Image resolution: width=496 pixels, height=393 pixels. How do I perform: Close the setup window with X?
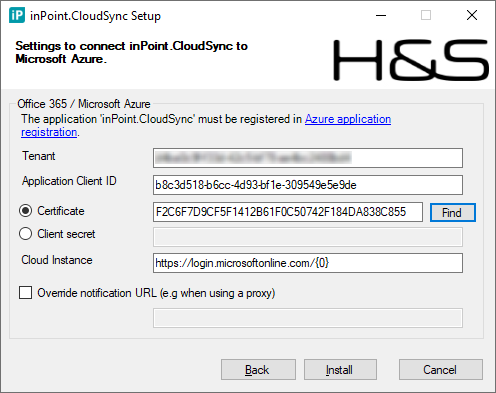472,15
